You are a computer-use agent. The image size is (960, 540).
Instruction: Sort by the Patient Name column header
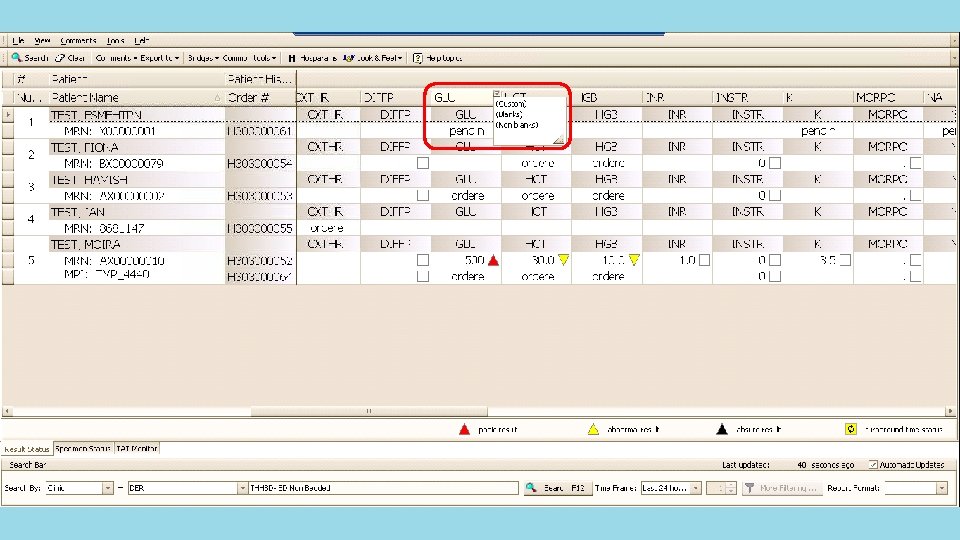pos(137,97)
